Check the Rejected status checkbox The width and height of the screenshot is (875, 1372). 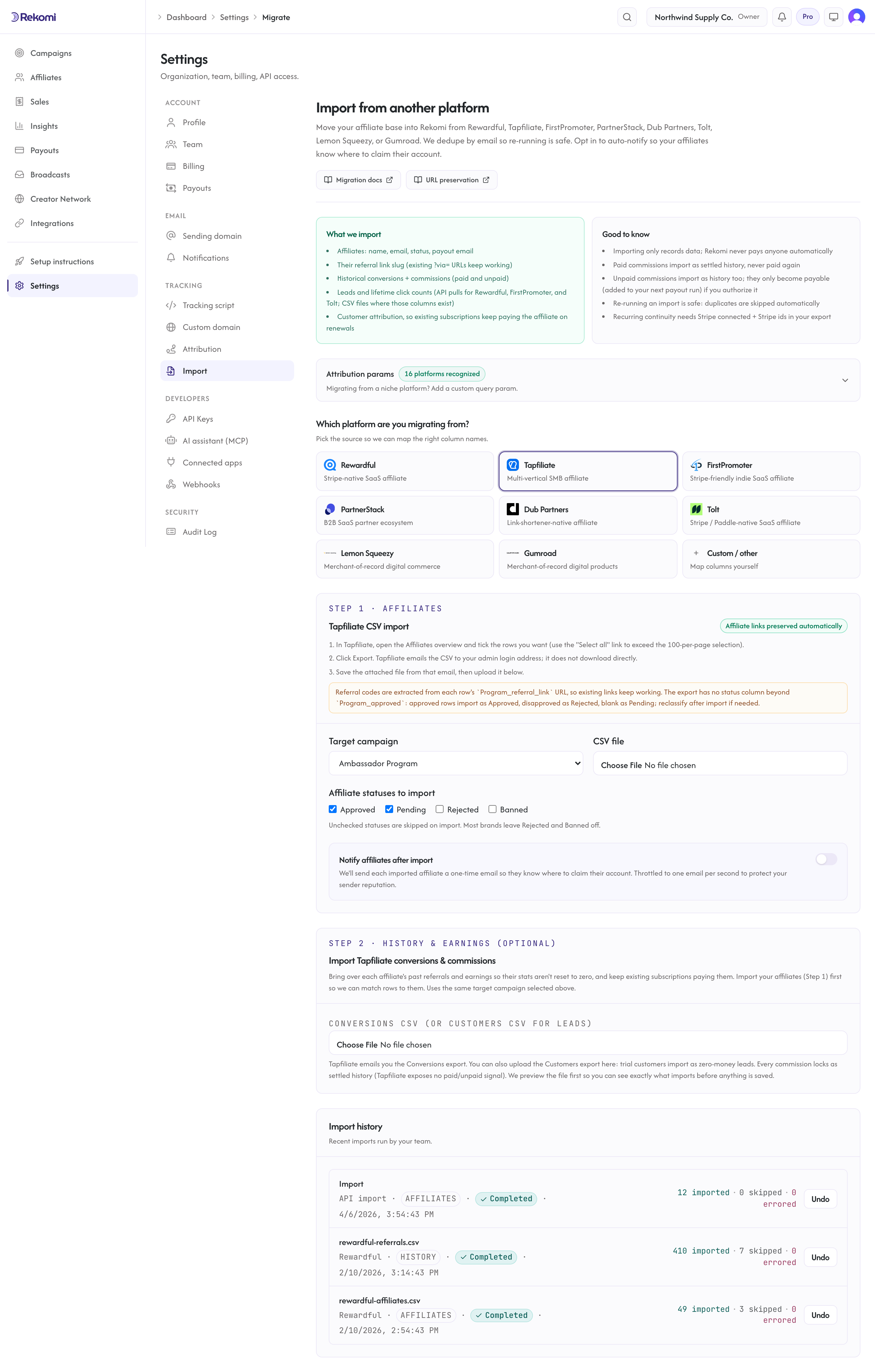[440, 809]
